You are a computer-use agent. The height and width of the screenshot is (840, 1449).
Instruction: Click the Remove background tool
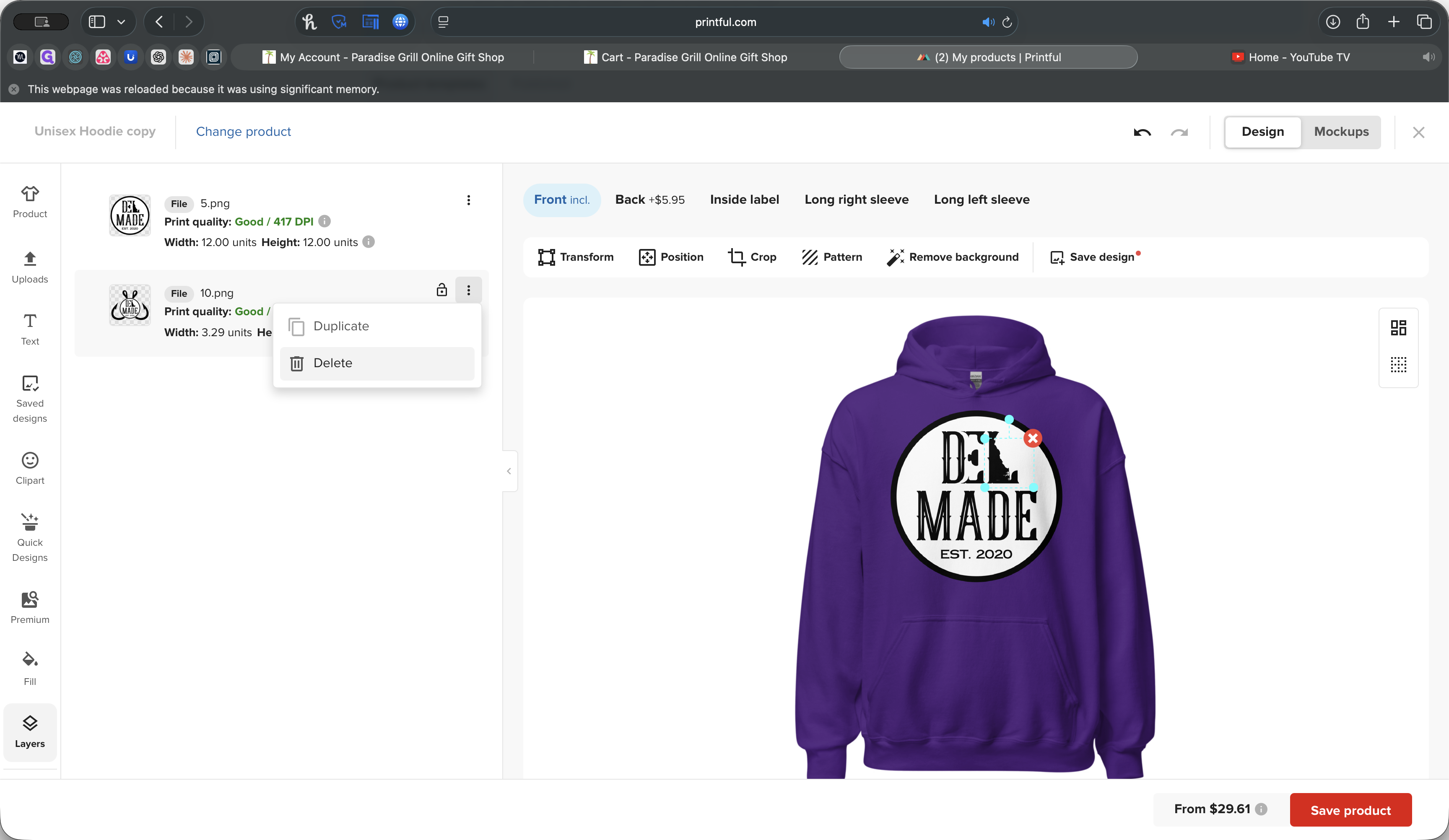953,257
